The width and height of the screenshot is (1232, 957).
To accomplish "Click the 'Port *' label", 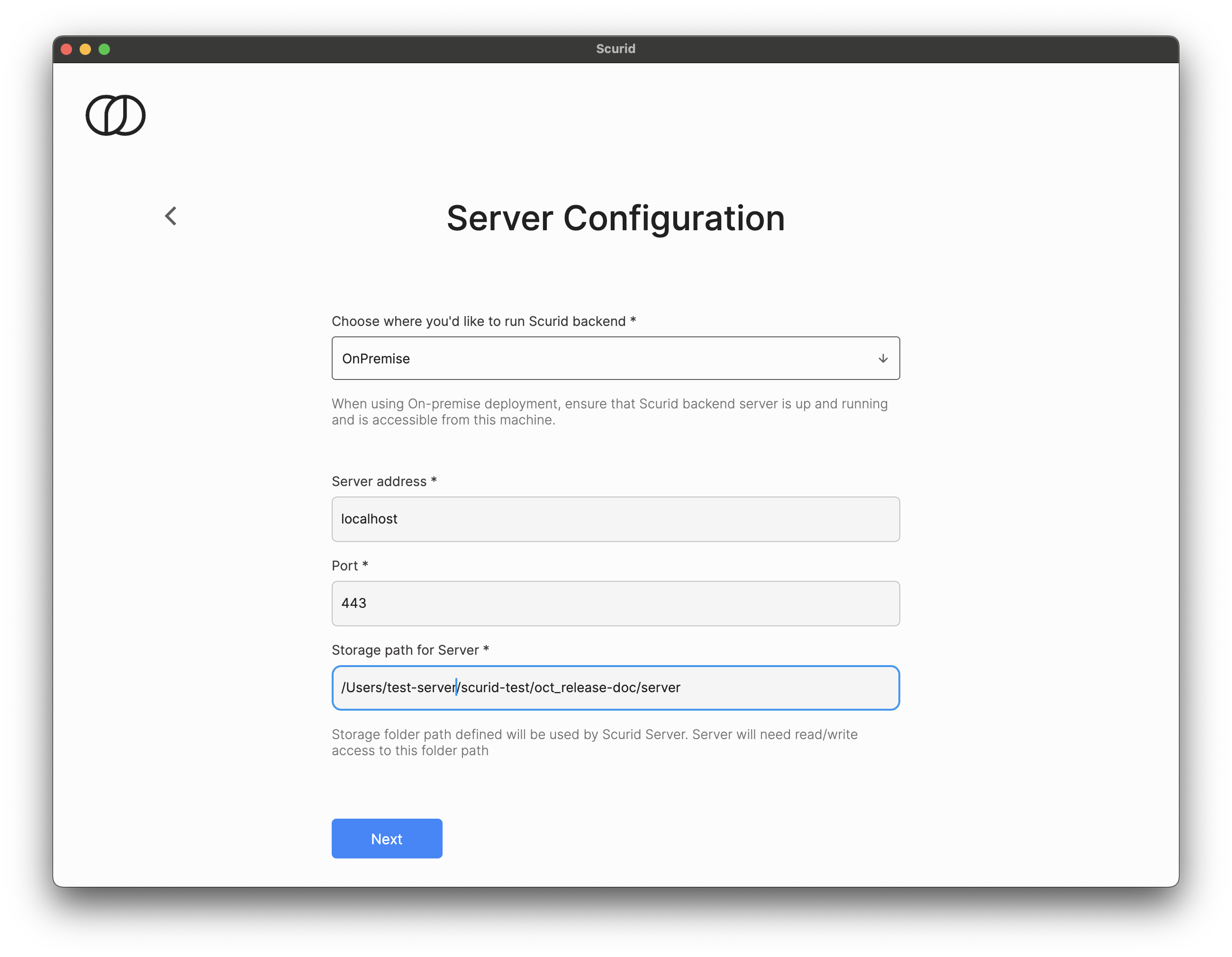I will point(350,566).
